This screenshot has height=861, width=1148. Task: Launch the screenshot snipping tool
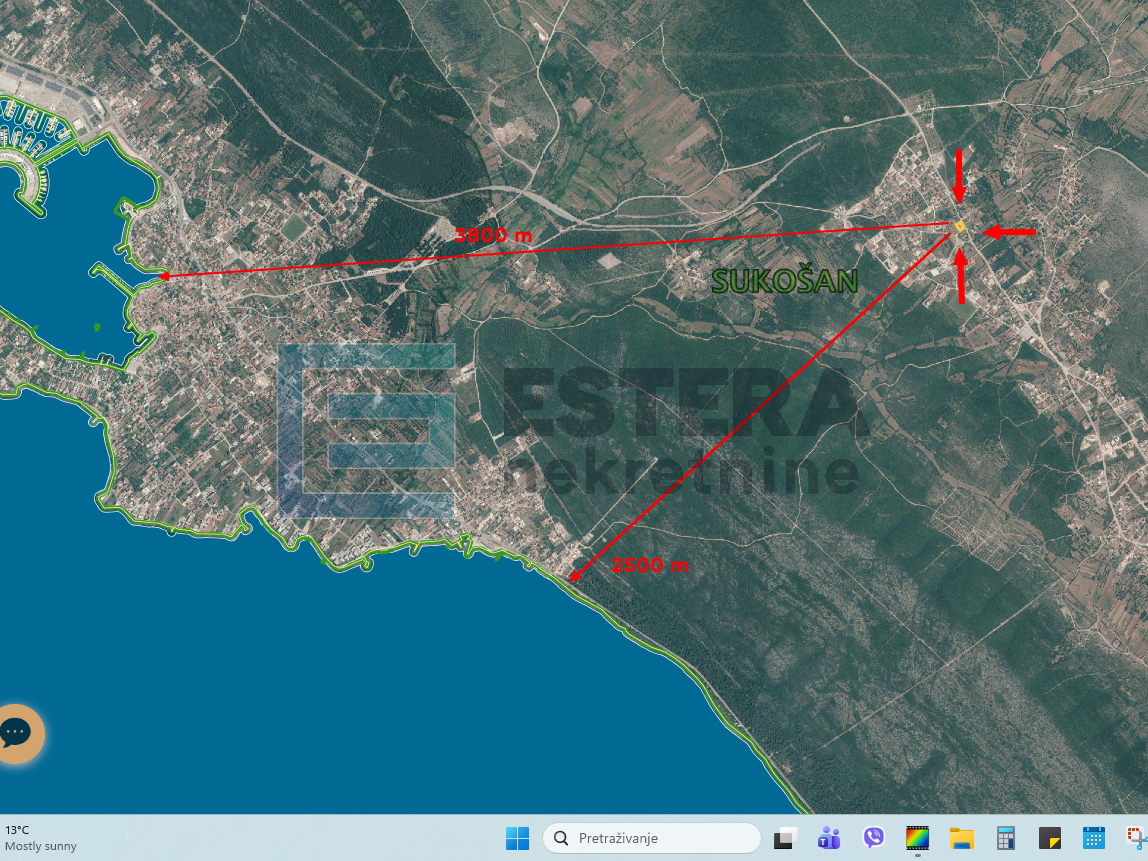pyautogui.click(x=1136, y=838)
